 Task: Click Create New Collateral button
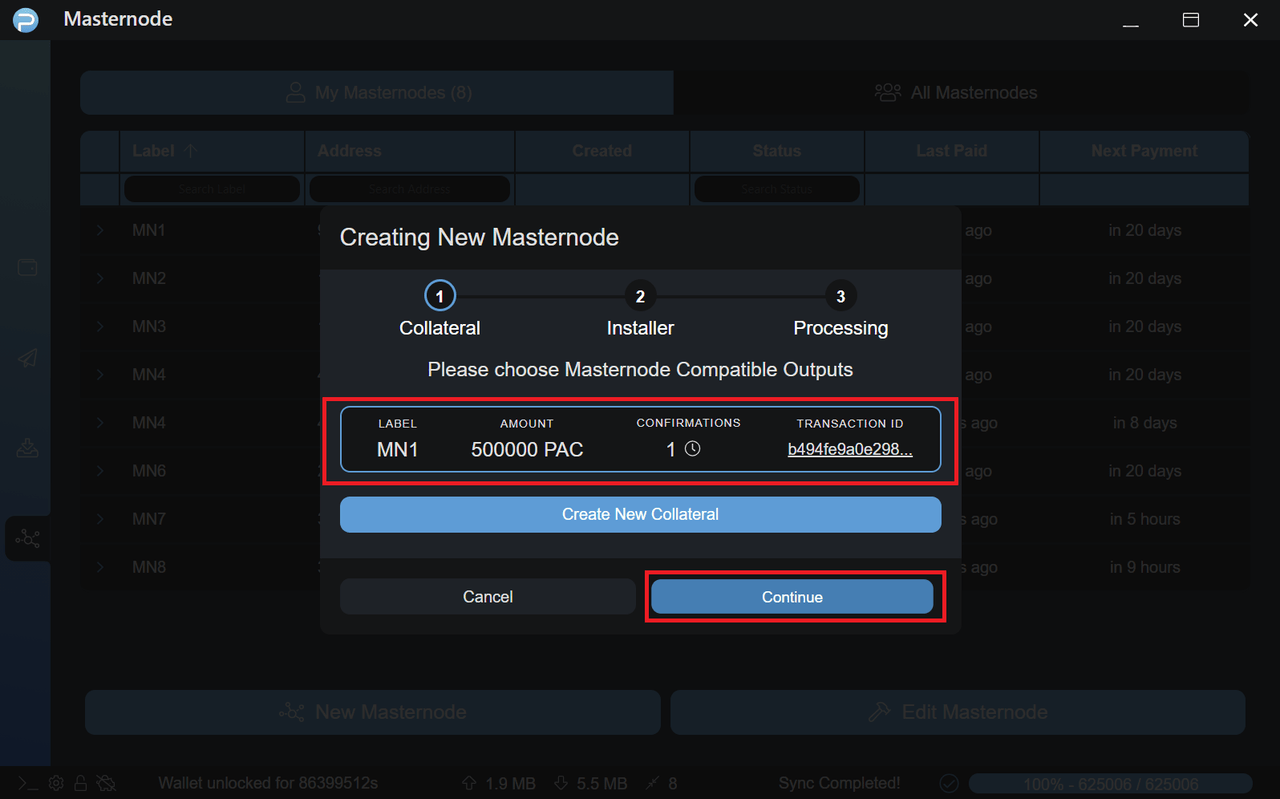tap(640, 514)
